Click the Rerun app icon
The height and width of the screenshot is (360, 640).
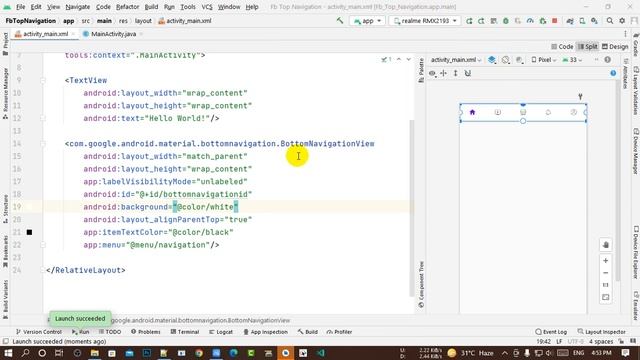pos(469,20)
